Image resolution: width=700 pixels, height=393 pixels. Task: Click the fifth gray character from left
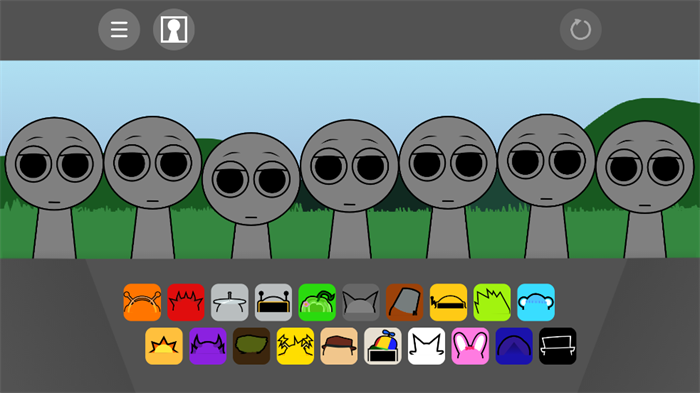click(x=448, y=187)
